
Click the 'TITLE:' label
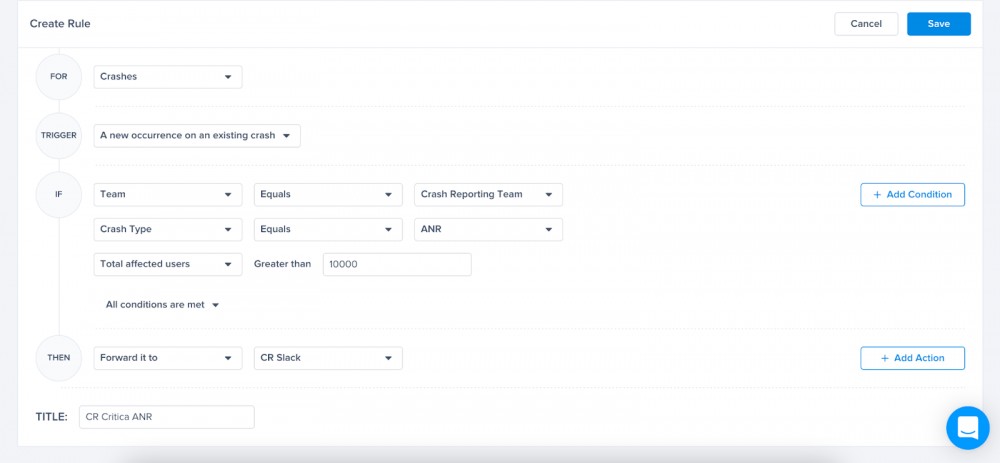pos(52,417)
